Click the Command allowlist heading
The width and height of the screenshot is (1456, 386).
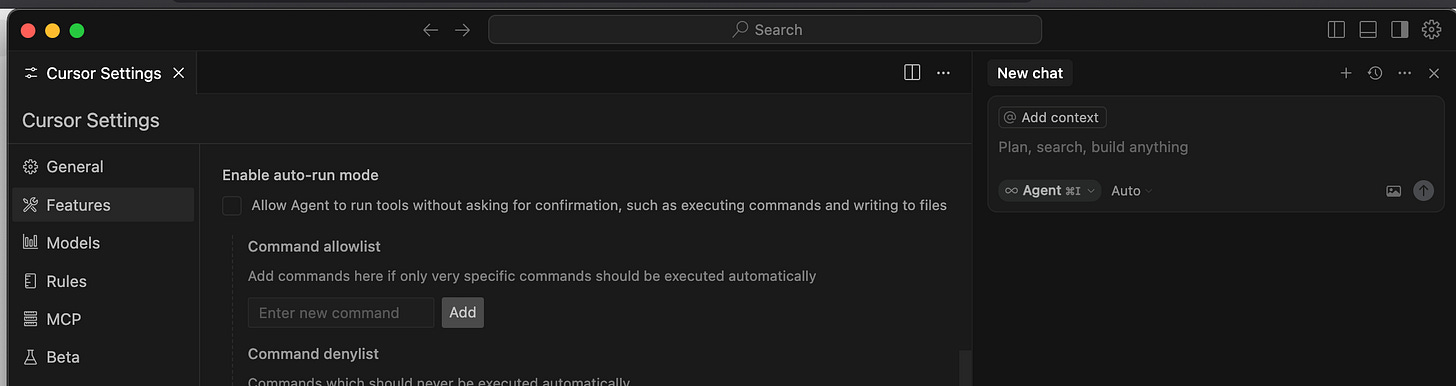point(314,246)
